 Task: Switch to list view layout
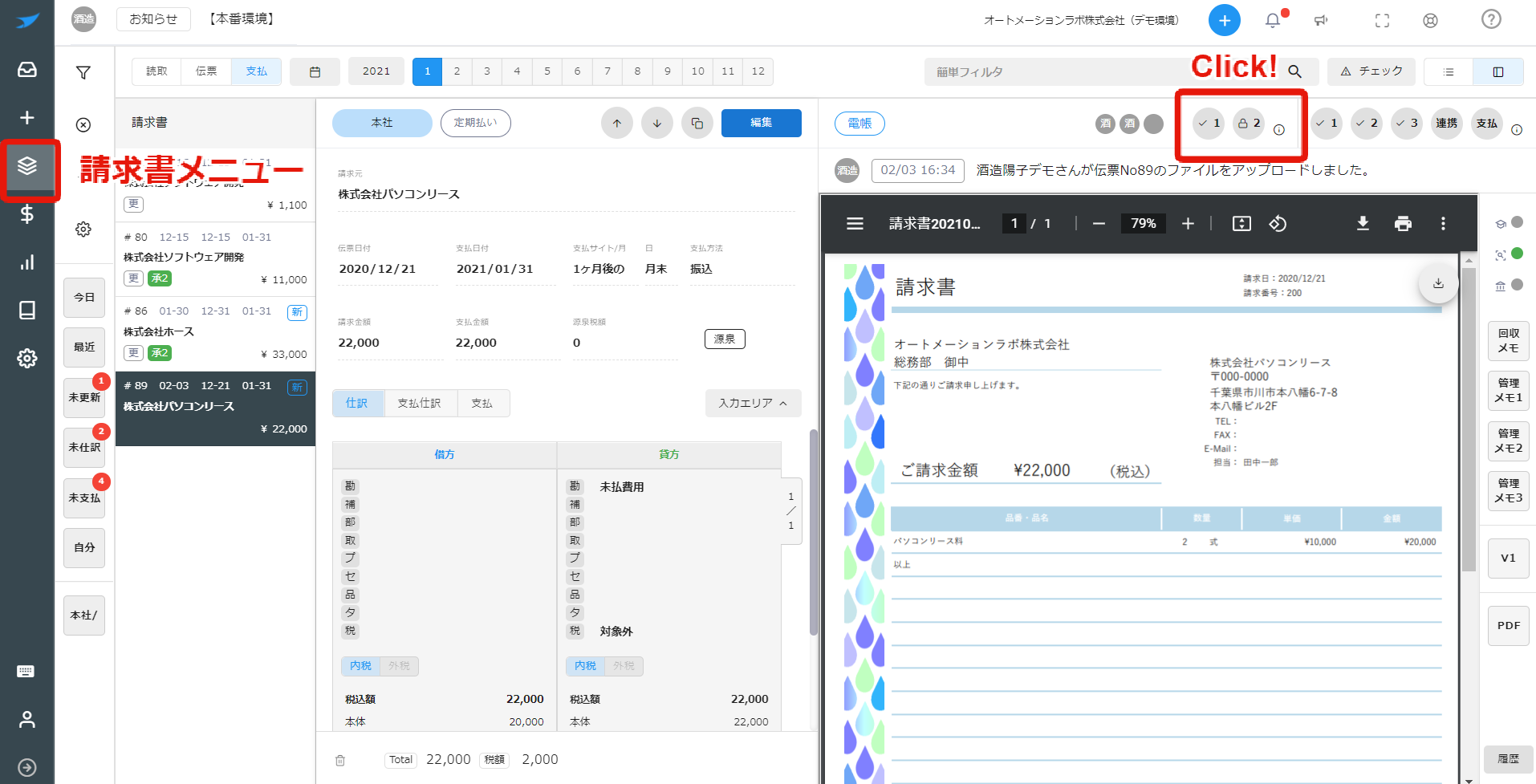[1449, 72]
